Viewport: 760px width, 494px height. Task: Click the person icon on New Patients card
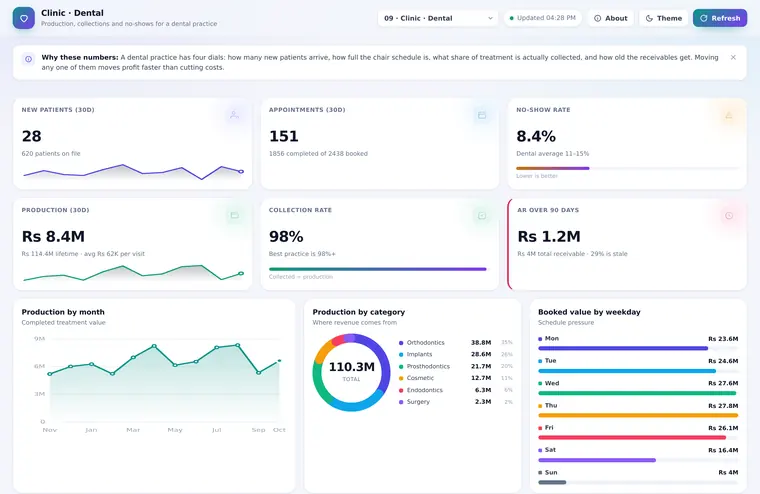(x=234, y=115)
